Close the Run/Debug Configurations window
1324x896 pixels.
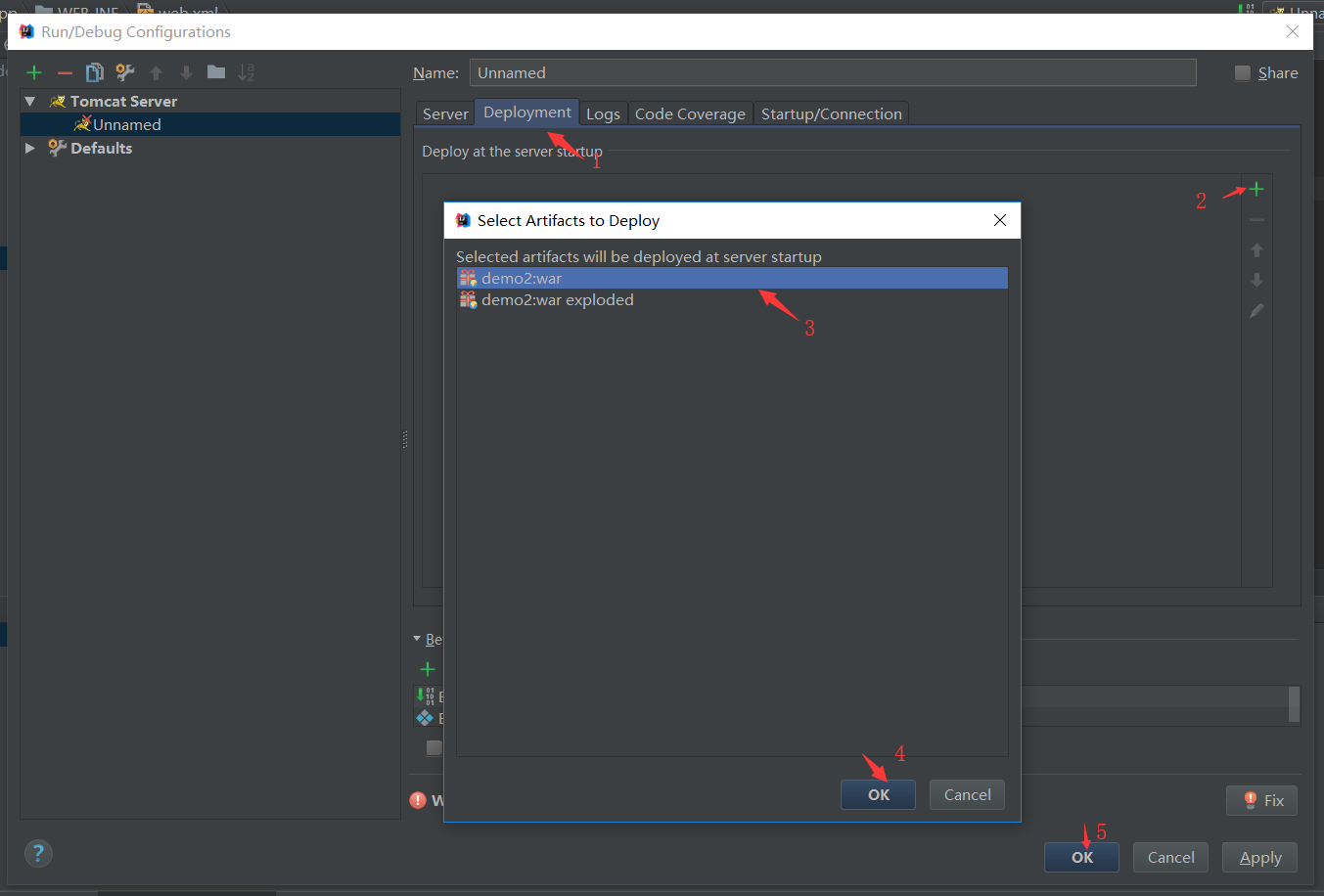[x=1293, y=31]
